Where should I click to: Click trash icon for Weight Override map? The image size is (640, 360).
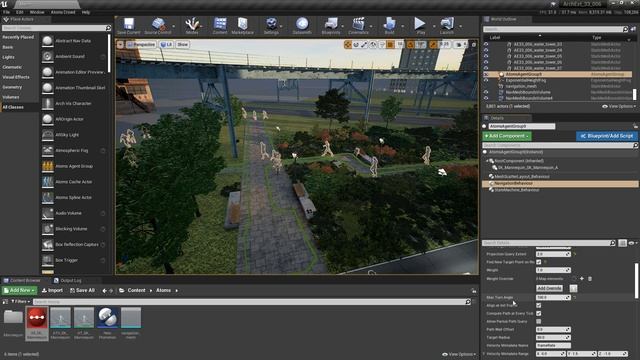click(590, 279)
